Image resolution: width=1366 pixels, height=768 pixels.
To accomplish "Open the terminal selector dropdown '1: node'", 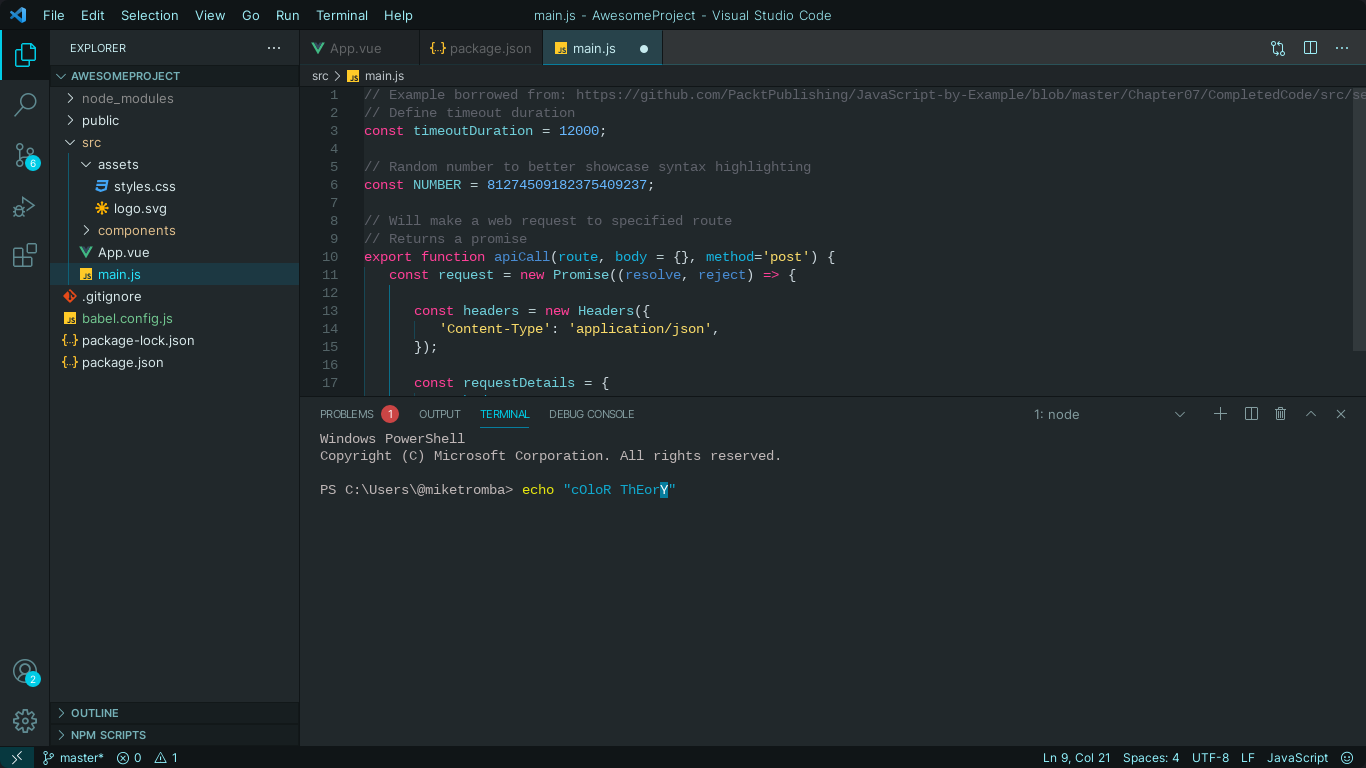I will (x=1110, y=414).
